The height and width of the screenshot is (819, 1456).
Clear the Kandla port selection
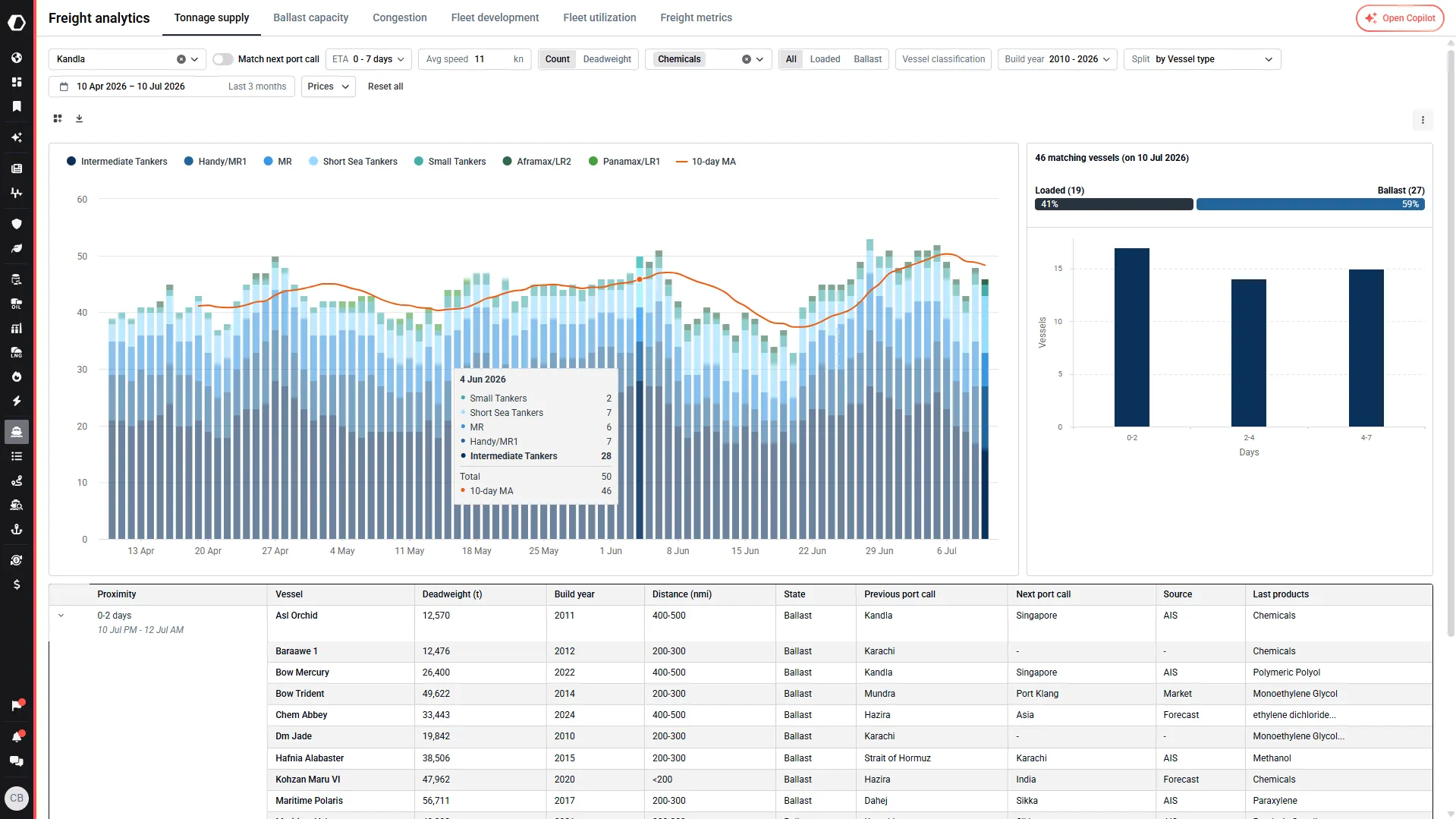click(181, 59)
